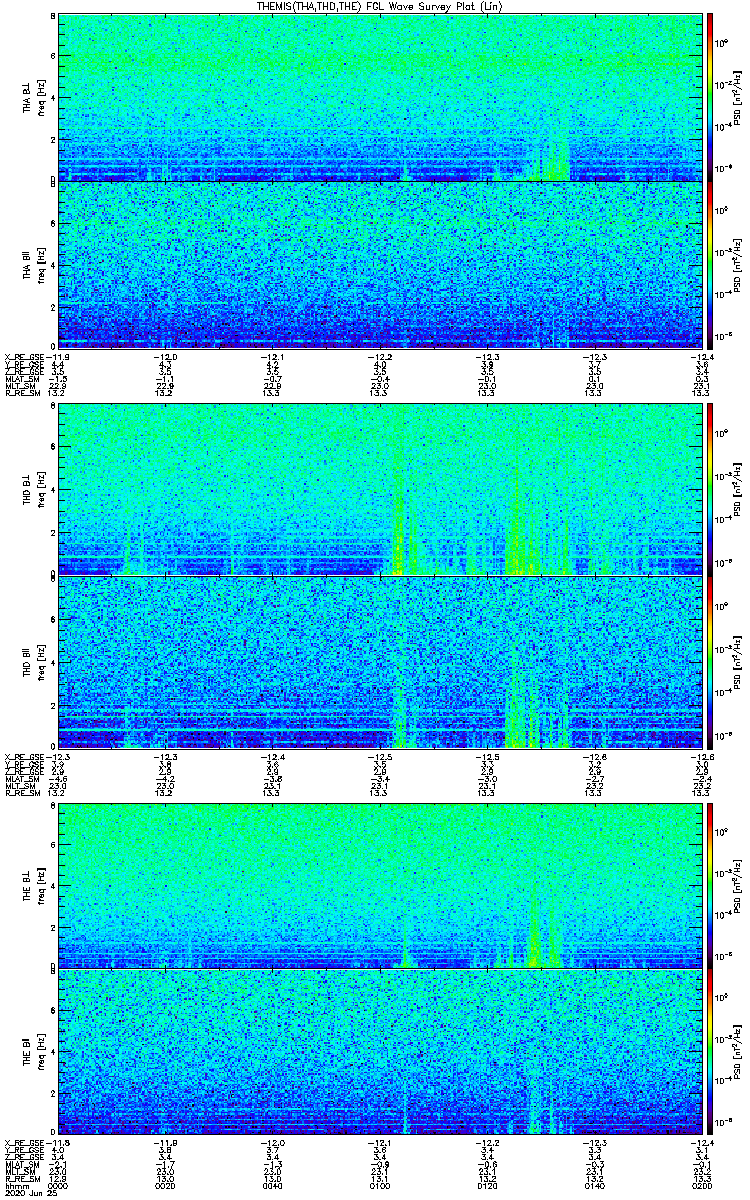Click the THD B-perpendicular spectrogram panel
The height and width of the screenshot is (1200, 750).
click(x=381, y=490)
